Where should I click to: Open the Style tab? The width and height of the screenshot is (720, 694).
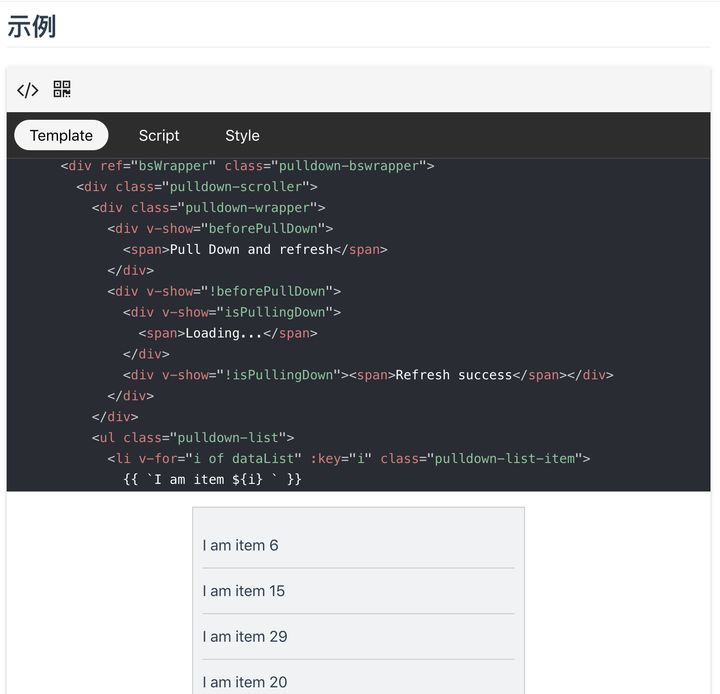(x=242, y=135)
